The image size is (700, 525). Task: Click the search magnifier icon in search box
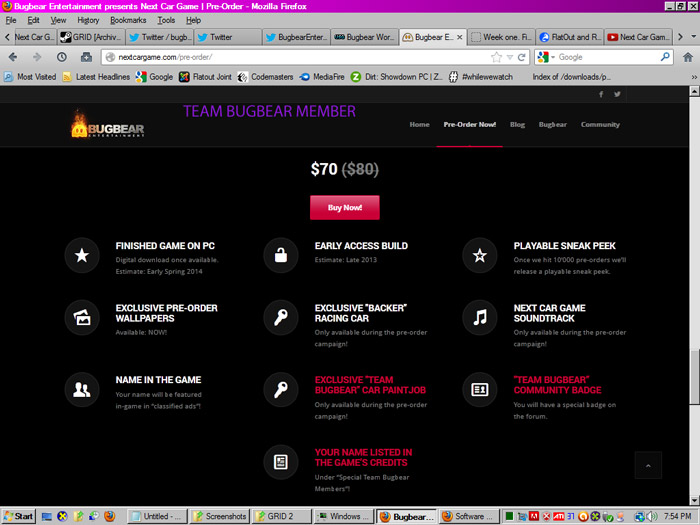pyautogui.click(x=665, y=57)
